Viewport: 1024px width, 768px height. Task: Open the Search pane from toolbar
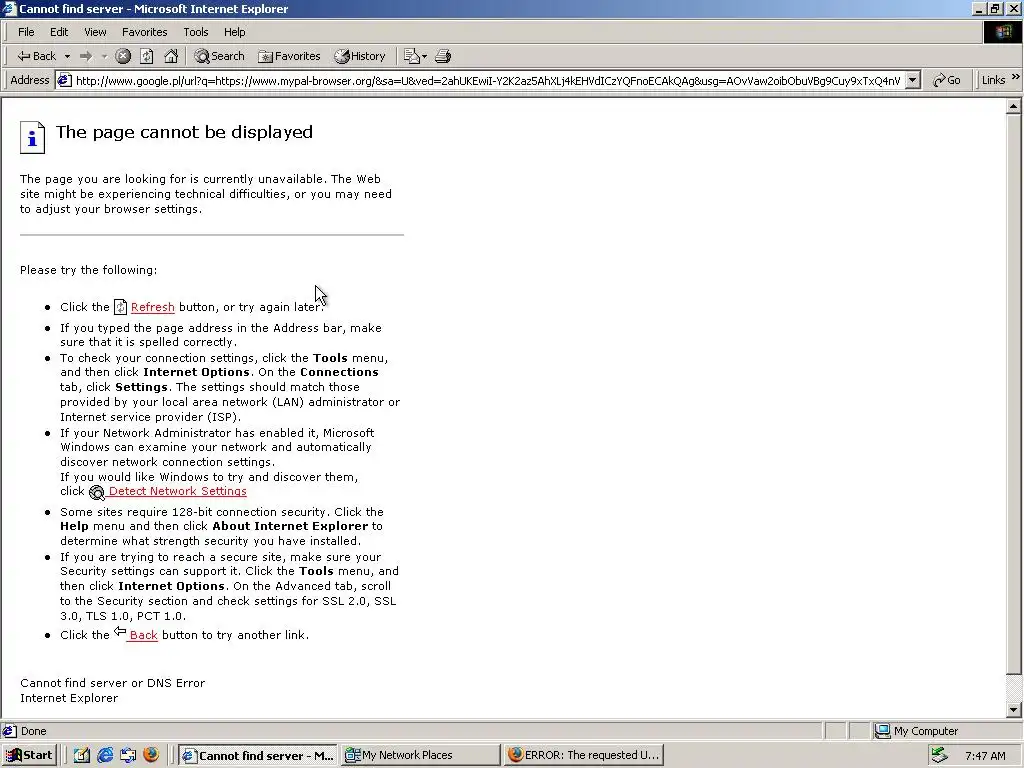tap(219, 56)
